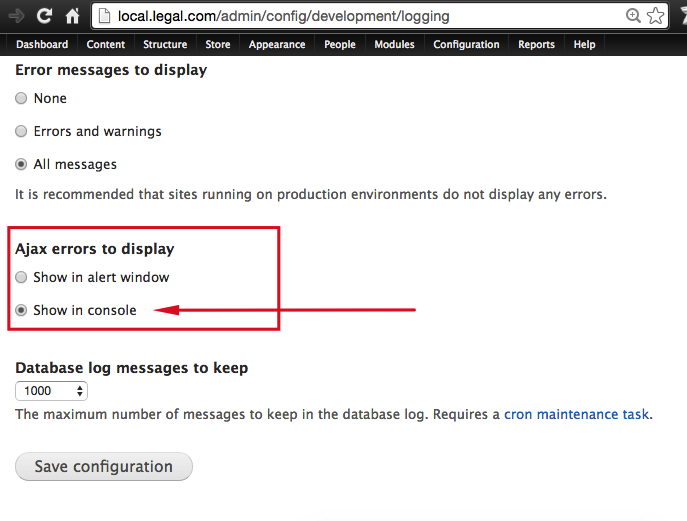Follow the cron maintenance task link
687x521 pixels.
577,414
